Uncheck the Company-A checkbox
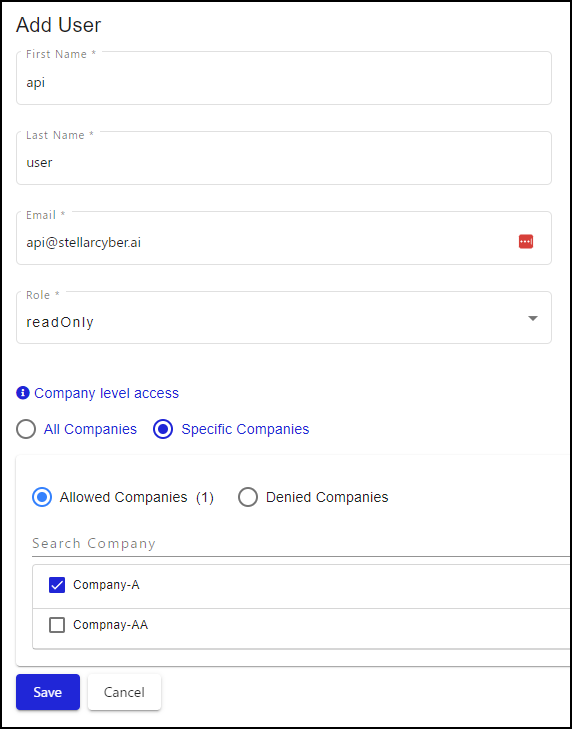572x729 pixels. pyautogui.click(x=57, y=585)
